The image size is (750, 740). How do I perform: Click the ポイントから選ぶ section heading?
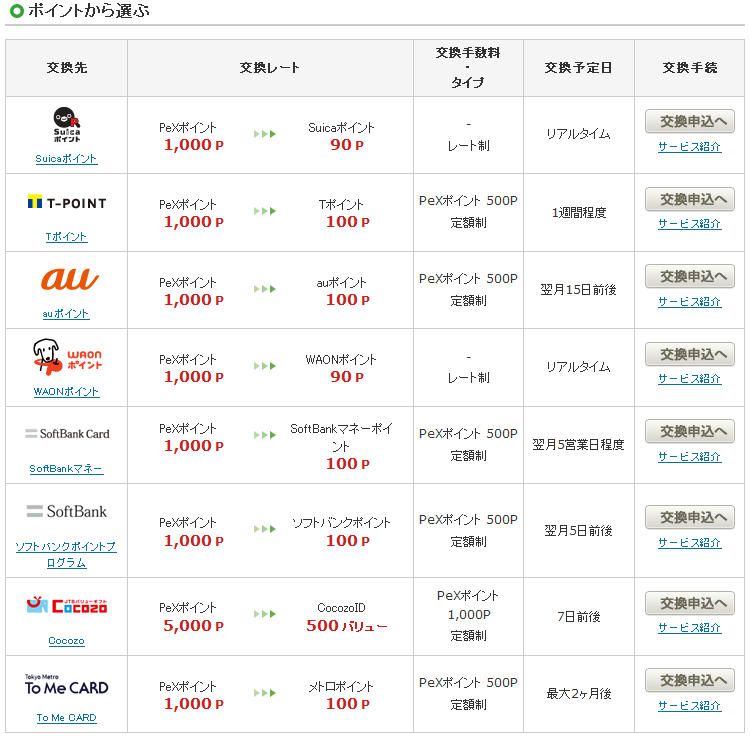click(x=89, y=11)
